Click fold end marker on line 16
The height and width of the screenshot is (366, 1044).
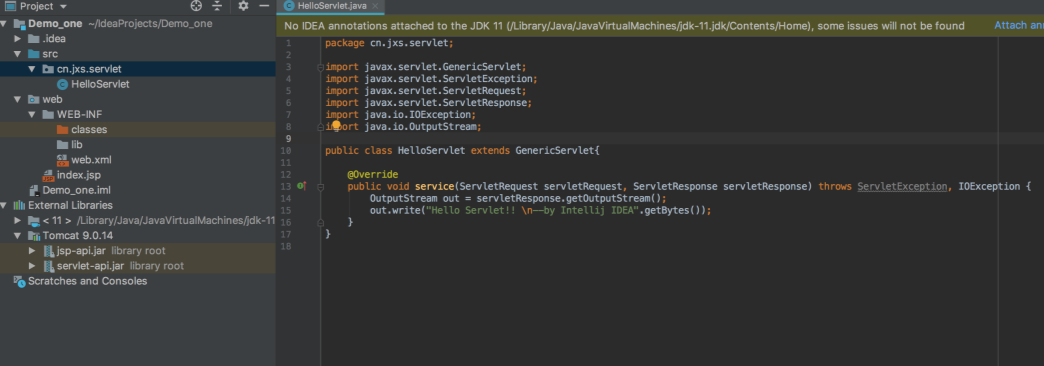tap(320, 223)
